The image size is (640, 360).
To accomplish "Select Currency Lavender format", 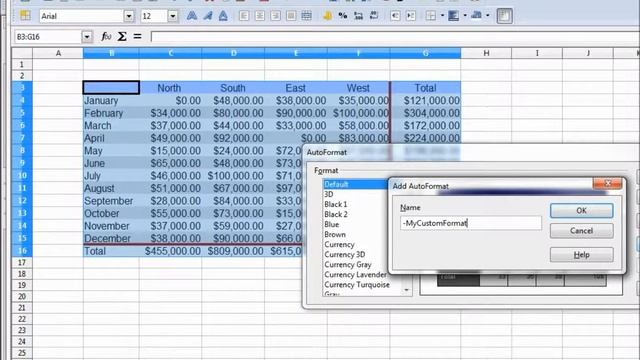I will point(355,275).
